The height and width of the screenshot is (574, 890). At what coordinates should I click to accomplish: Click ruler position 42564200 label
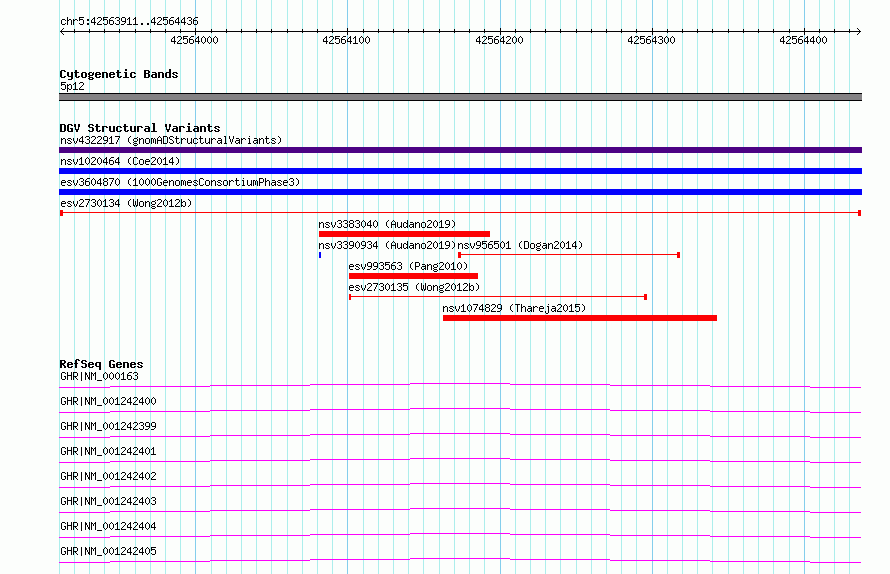[x=499, y=40]
